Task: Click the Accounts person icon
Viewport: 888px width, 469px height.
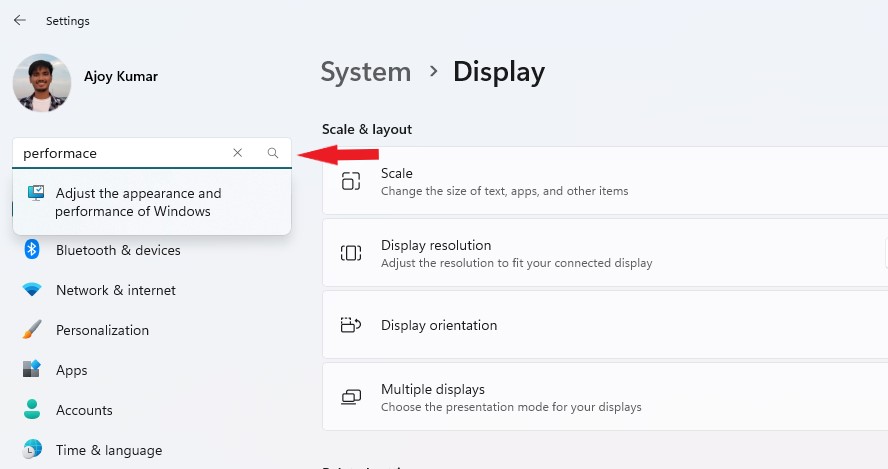Action: click(32, 410)
